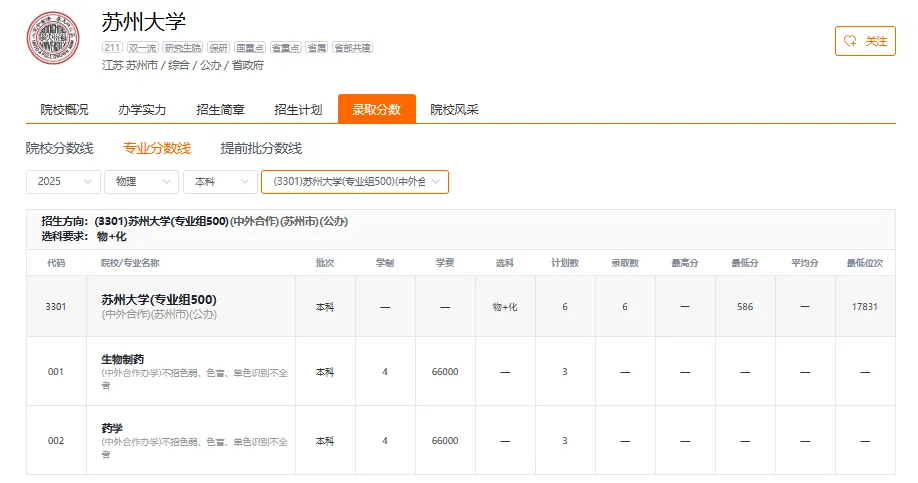Screen dimensions: 918x483
Task: Select the 录取分数 tab
Action: click(376, 109)
